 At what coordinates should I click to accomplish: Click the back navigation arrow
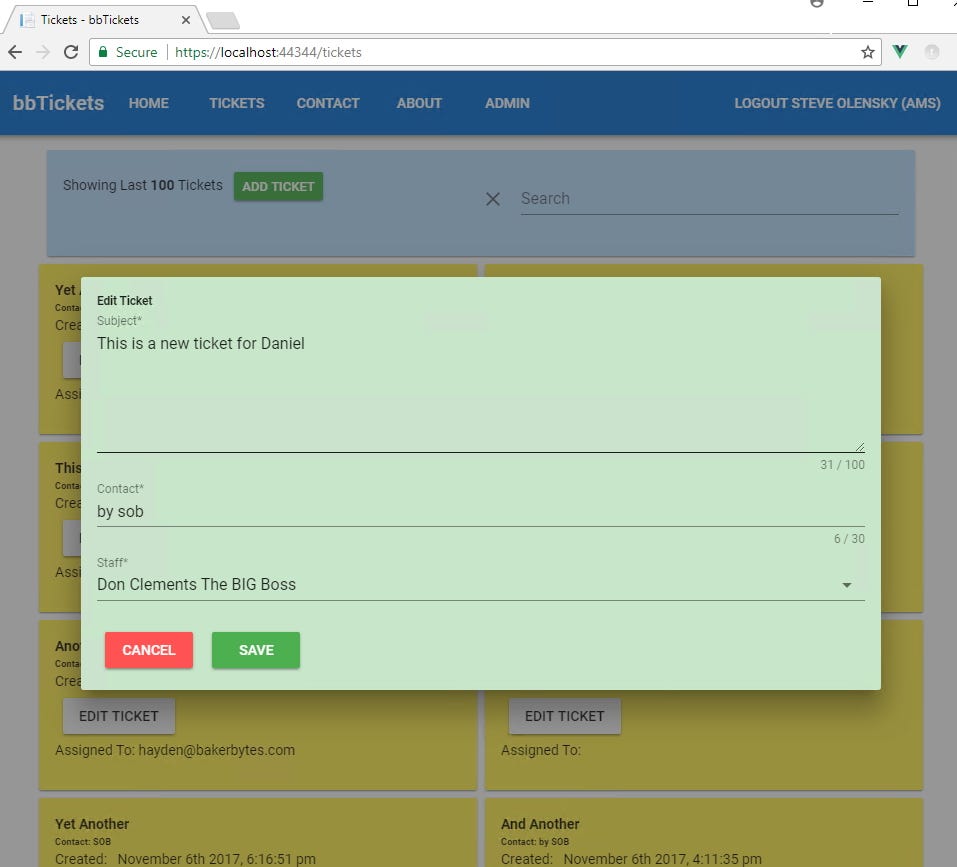coord(15,52)
